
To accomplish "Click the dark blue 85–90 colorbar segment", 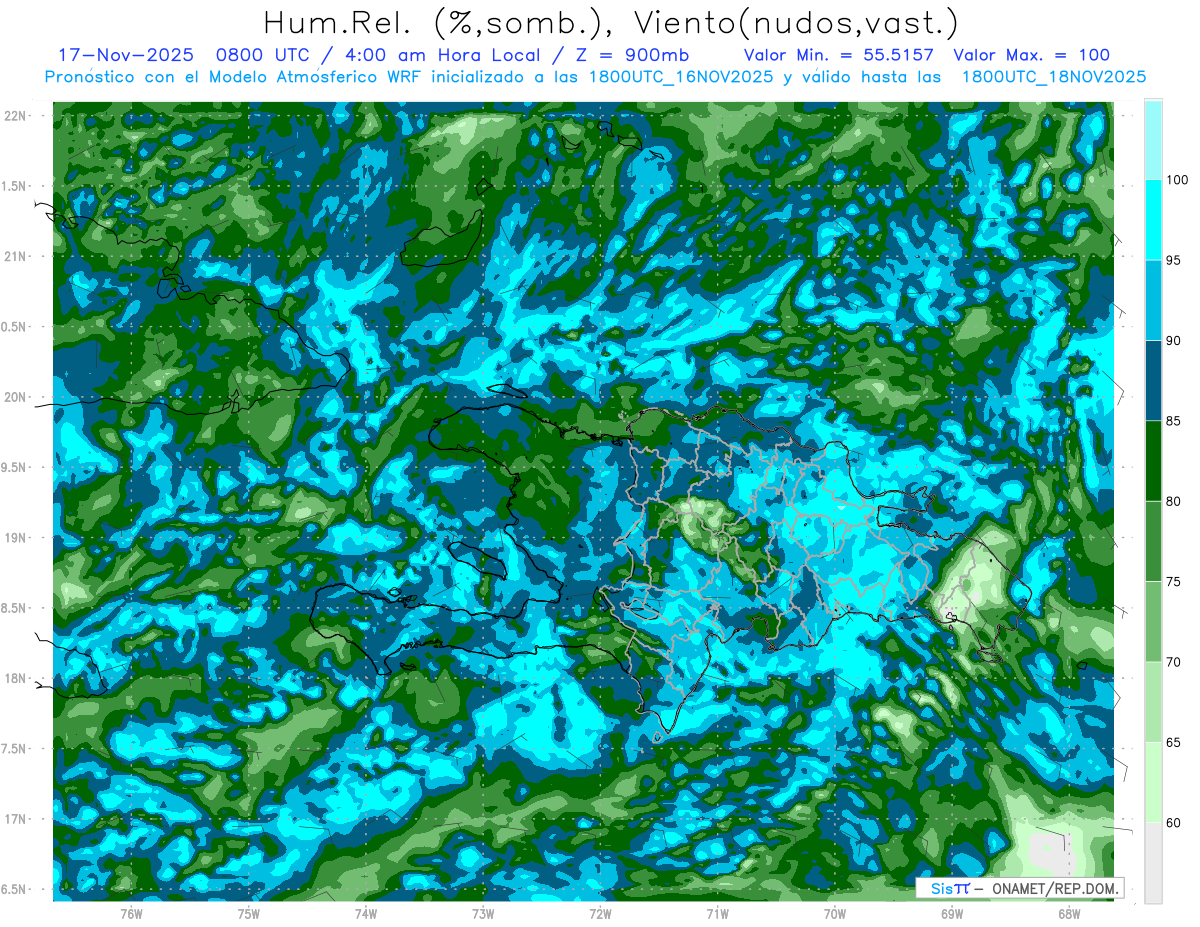I will (1153, 381).
